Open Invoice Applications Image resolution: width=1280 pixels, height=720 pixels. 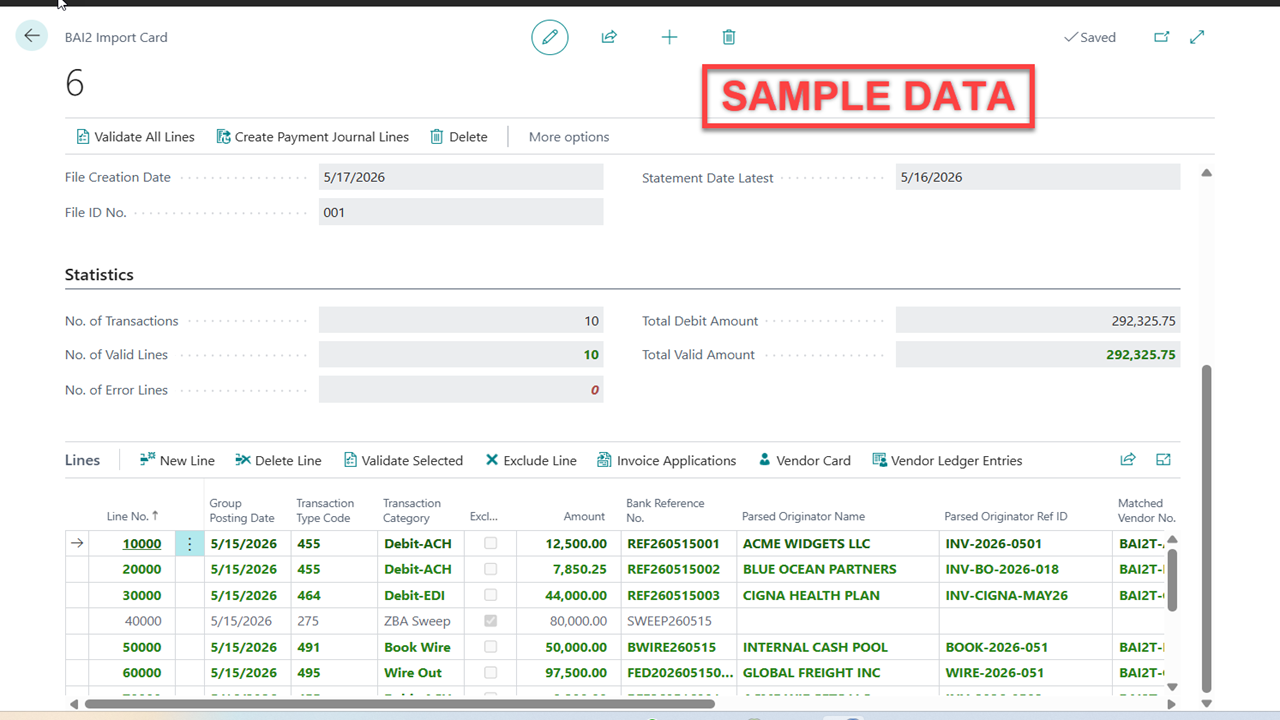pos(666,461)
